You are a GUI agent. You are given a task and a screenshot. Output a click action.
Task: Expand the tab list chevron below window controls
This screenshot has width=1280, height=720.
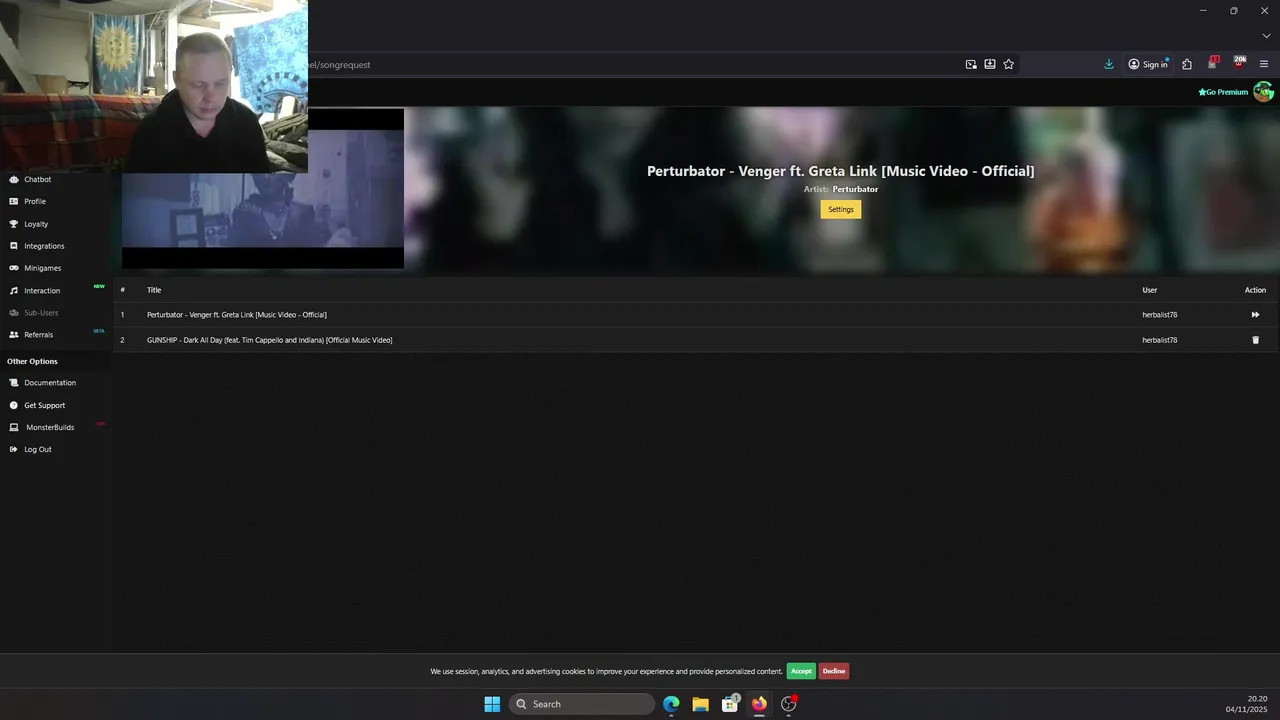tap(1266, 36)
